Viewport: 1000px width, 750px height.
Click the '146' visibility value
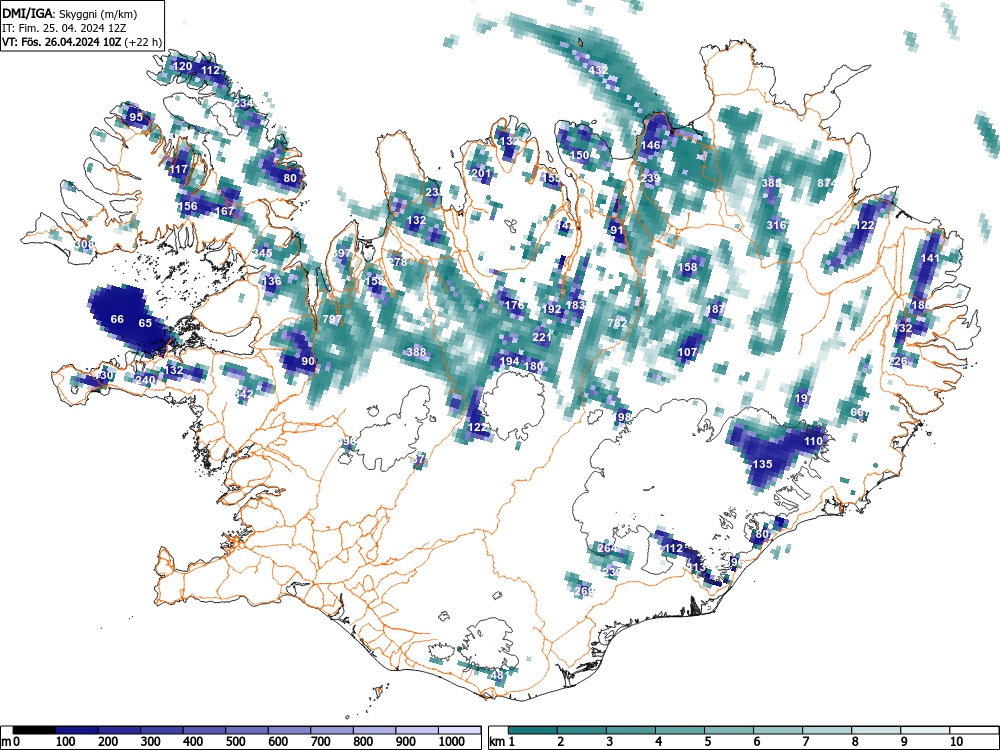[651, 145]
